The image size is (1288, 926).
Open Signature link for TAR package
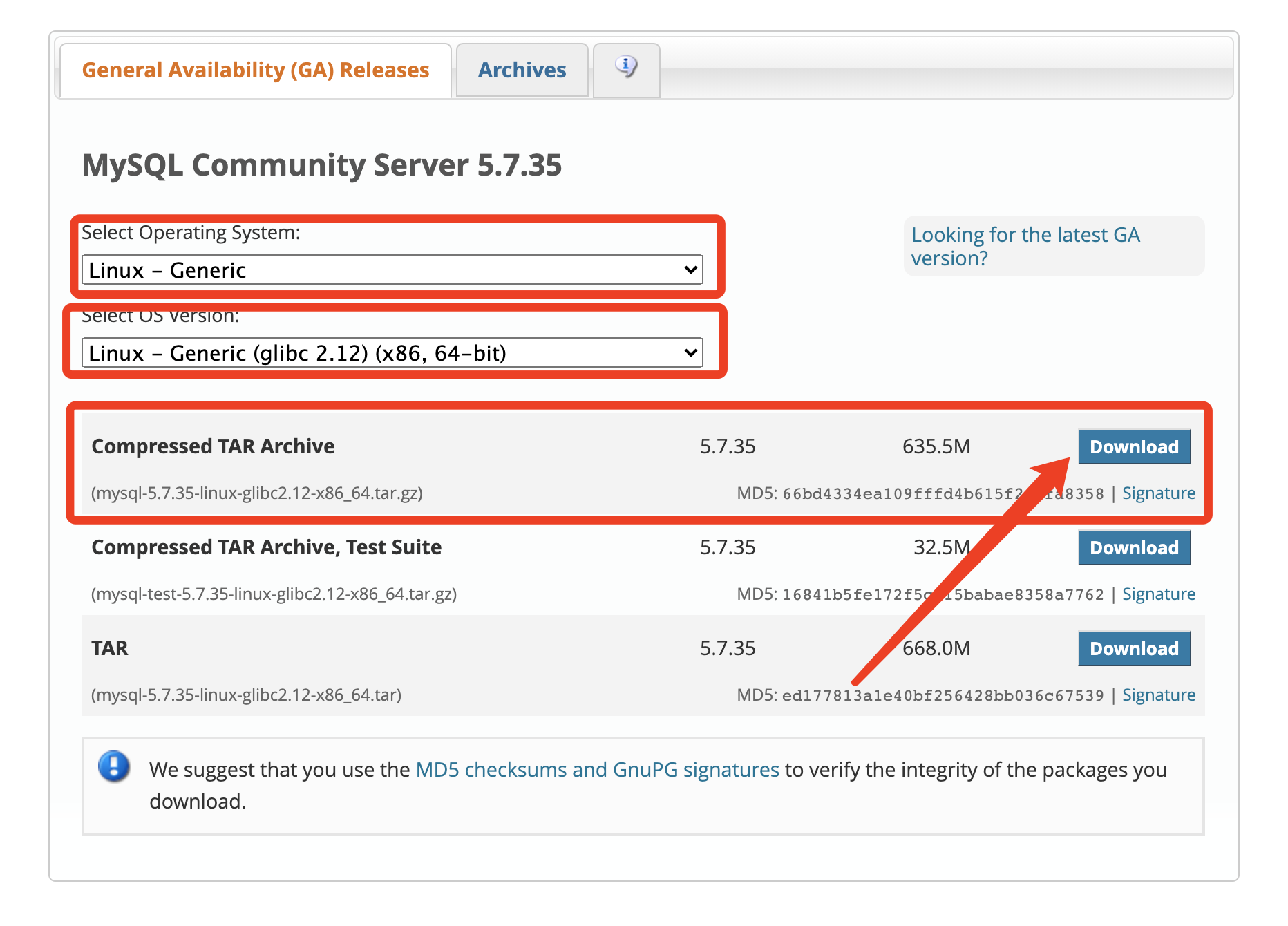point(1158,695)
